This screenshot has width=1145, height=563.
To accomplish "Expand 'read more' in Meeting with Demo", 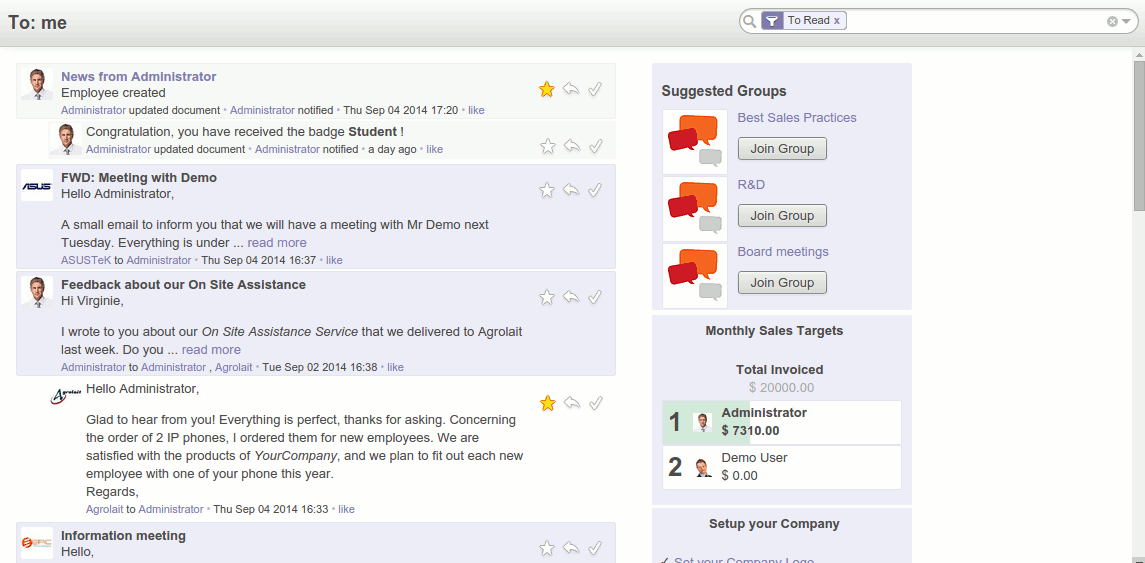I will [277, 243].
